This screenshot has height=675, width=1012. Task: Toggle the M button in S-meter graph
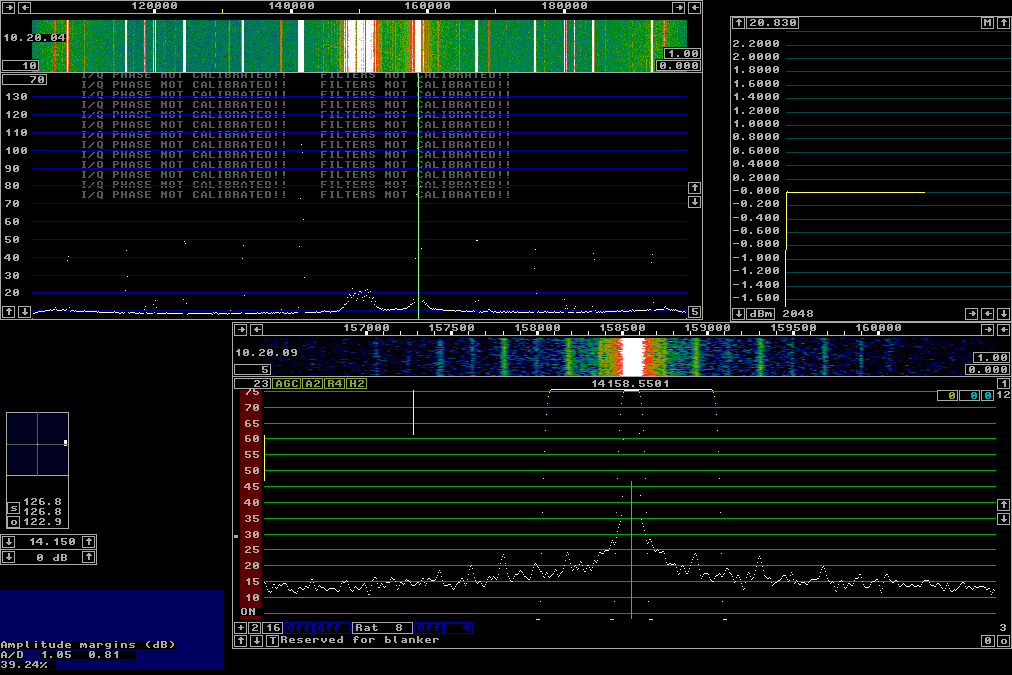[x=987, y=23]
